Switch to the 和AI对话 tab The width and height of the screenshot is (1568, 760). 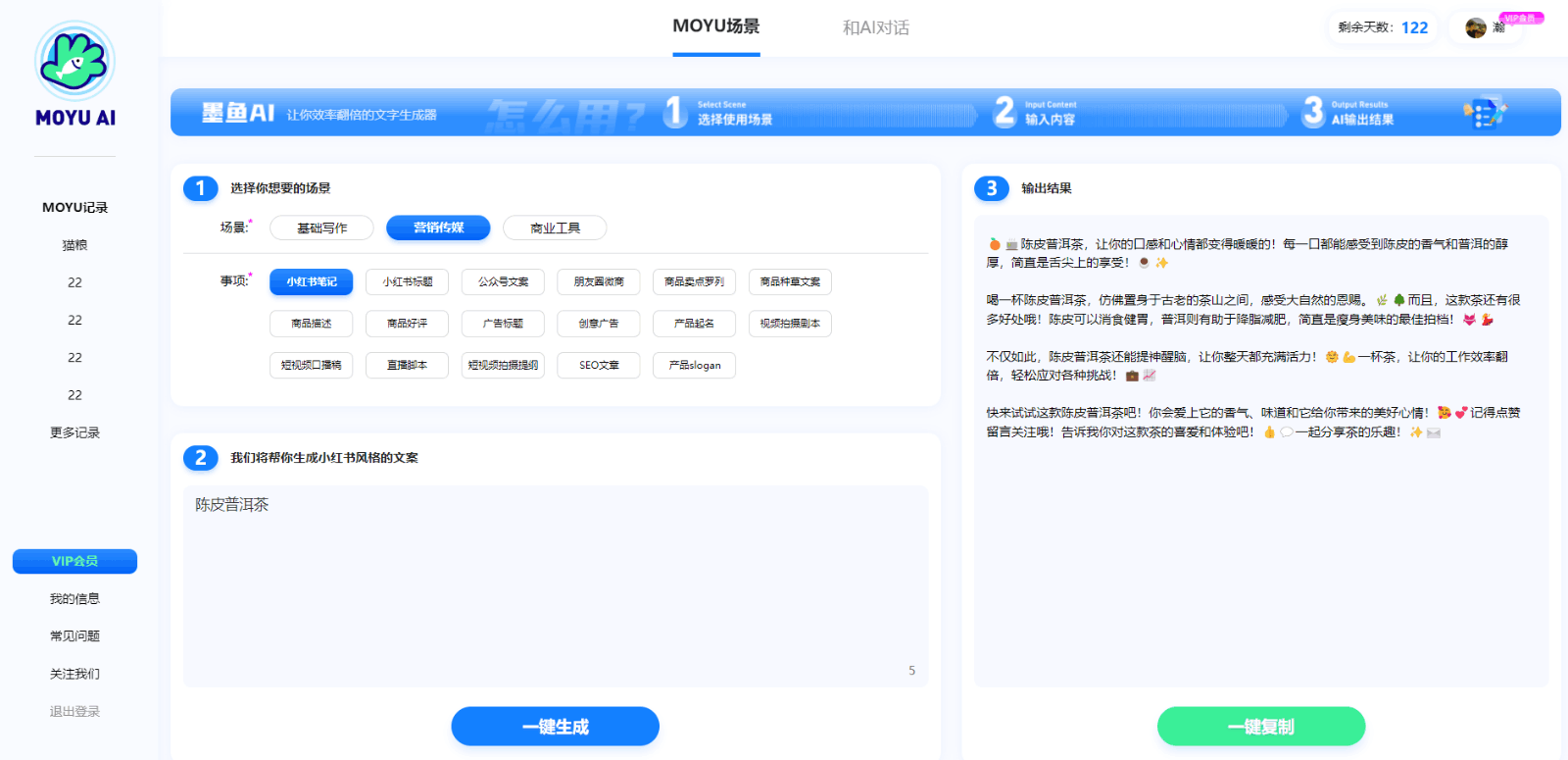coord(875,27)
